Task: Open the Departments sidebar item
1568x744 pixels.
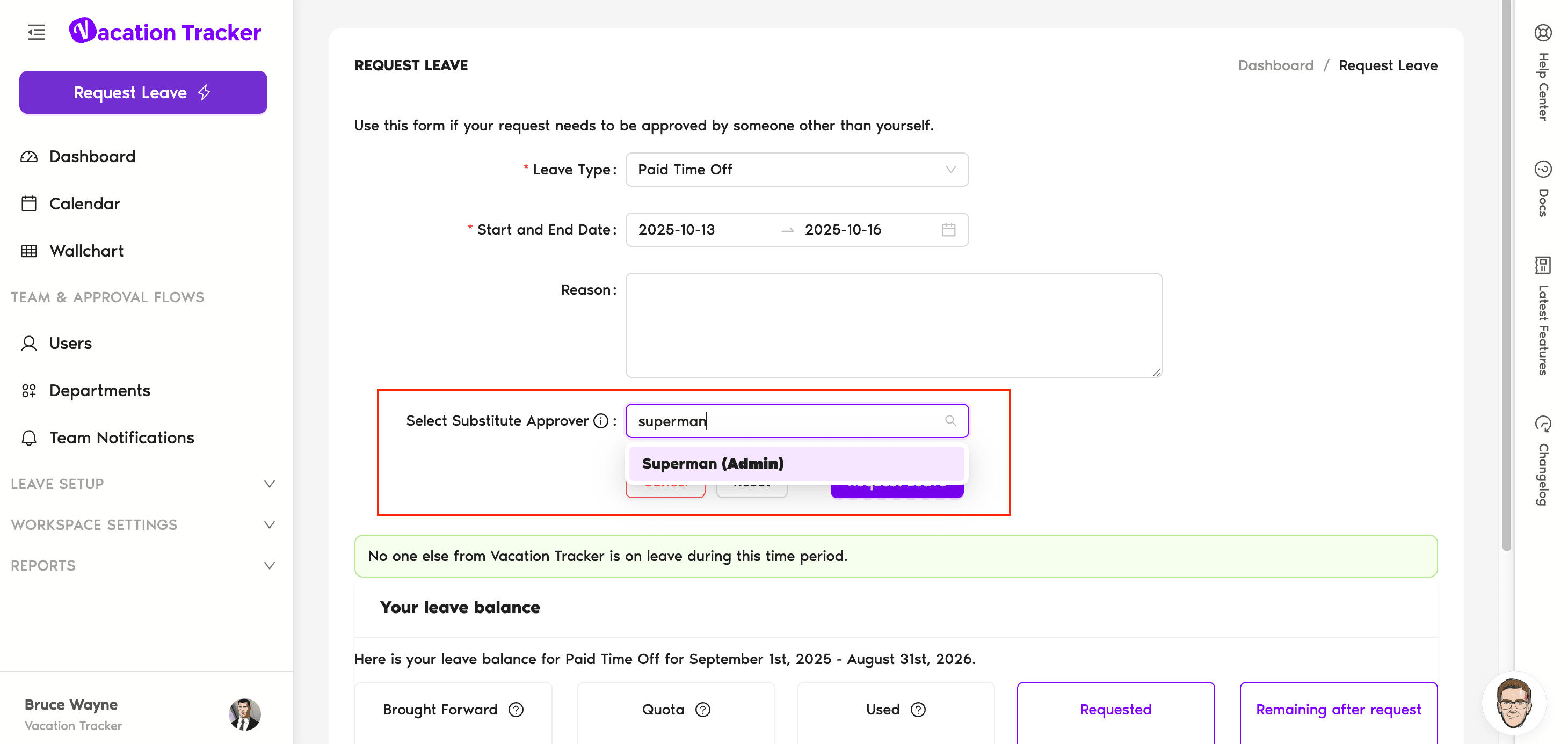Action: 99,391
